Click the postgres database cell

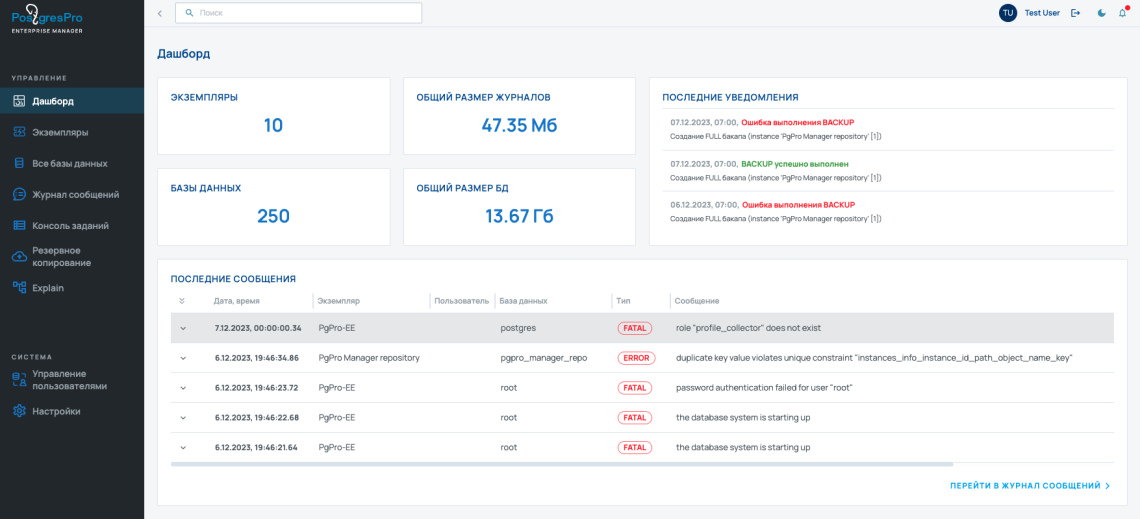(x=518, y=328)
